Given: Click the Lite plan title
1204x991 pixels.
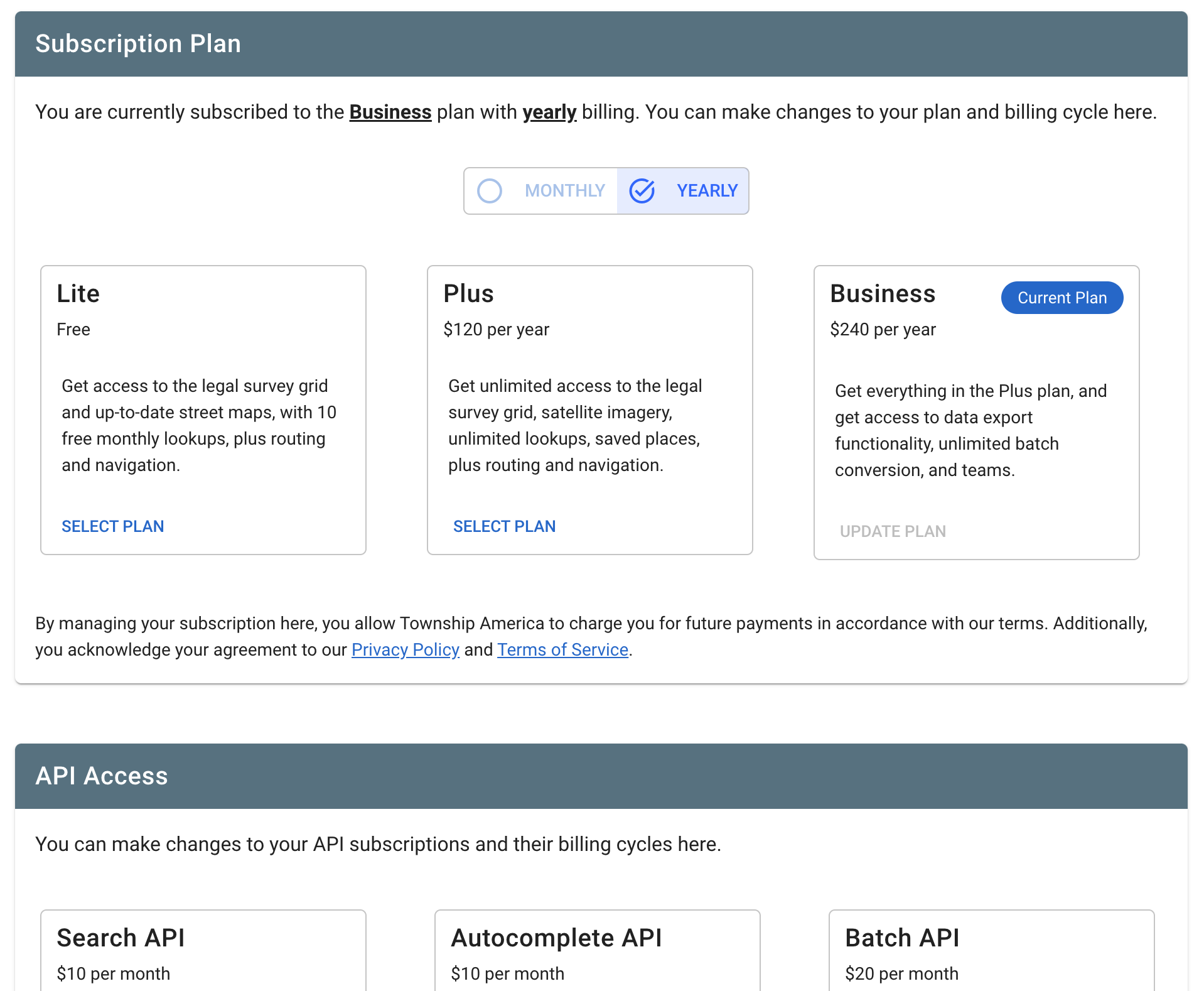Looking at the screenshot, I should point(78,294).
